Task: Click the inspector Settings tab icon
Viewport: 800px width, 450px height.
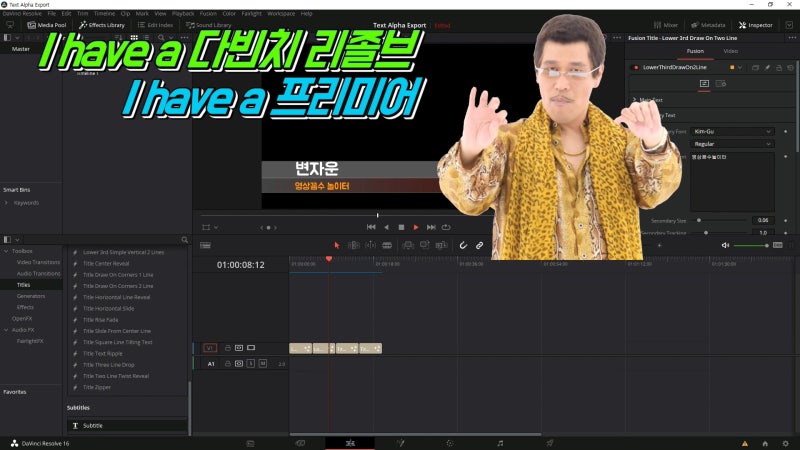Action: [721, 84]
